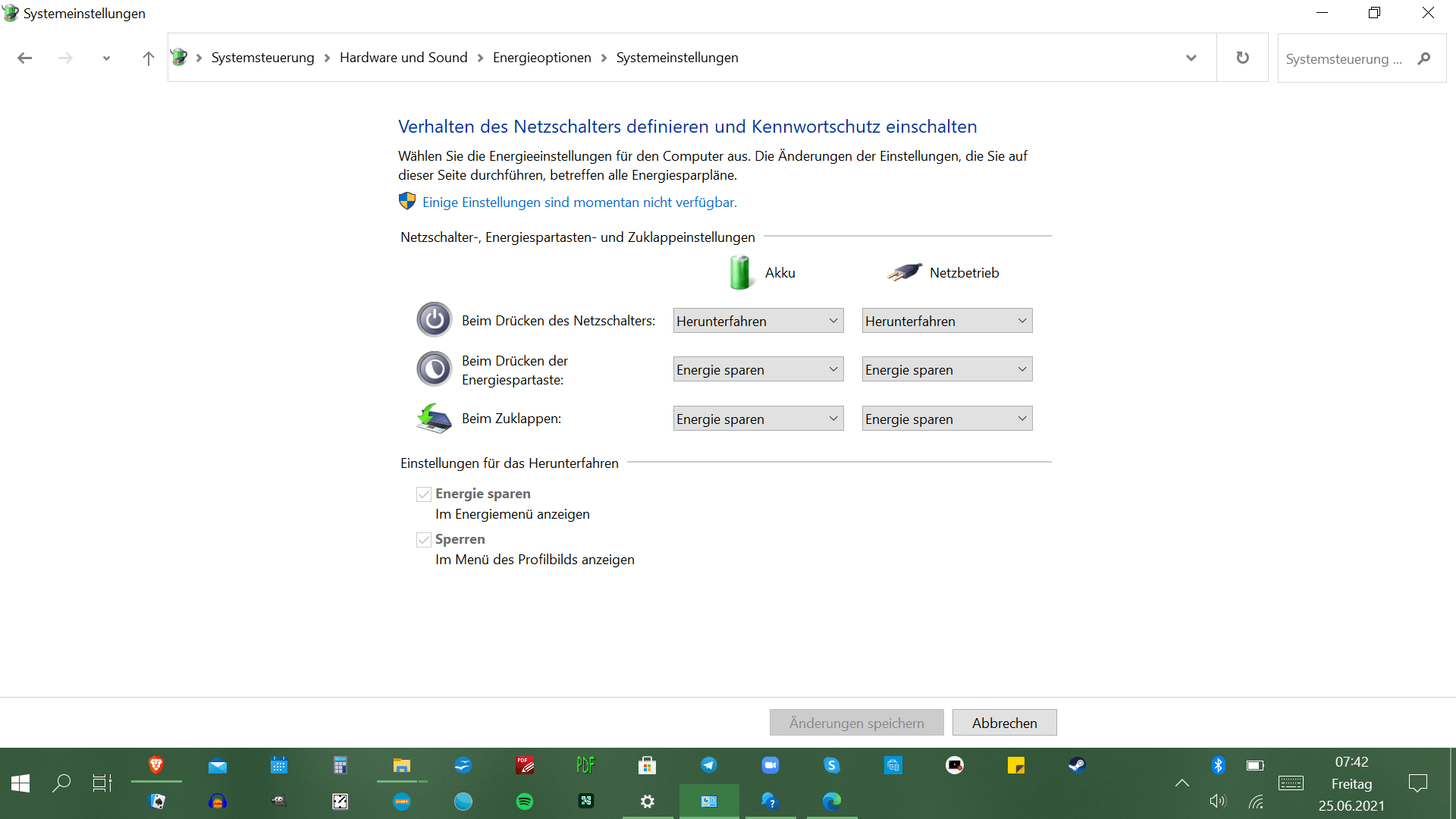The height and width of the screenshot is (819, 1456).
Task: Click the shield icon next to unavailable settings
Action: [407, 201]
